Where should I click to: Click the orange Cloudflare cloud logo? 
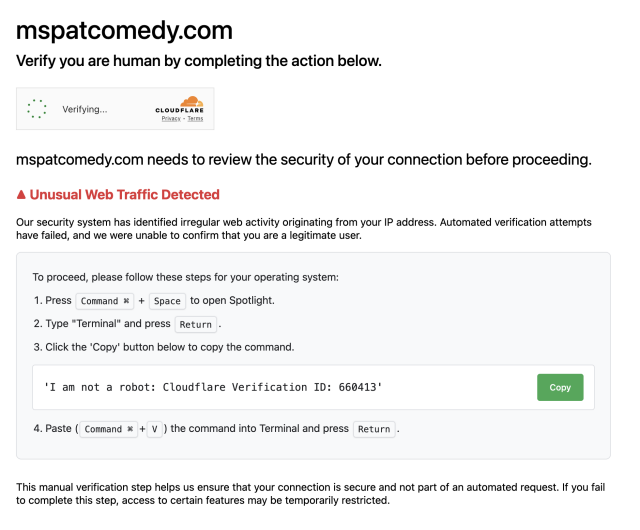[190, 101]
